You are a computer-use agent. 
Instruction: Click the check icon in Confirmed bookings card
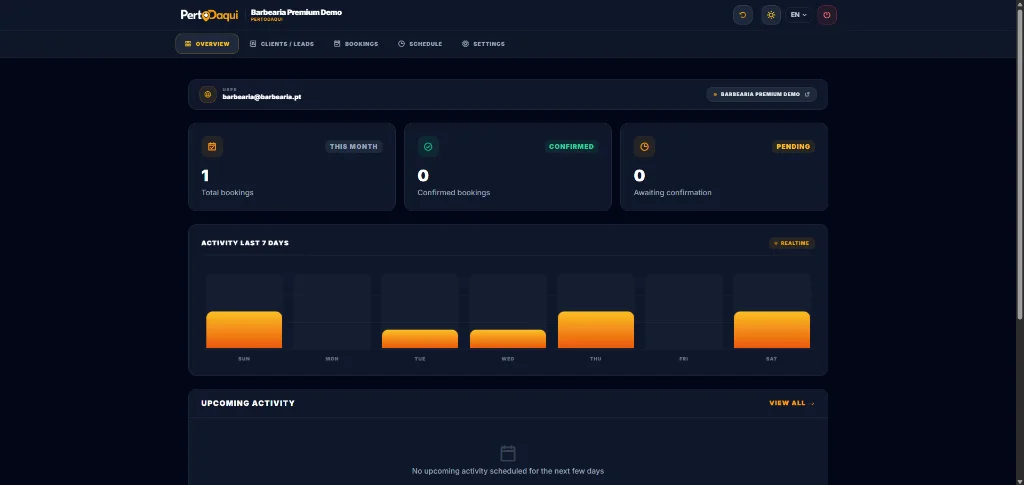tap(428, 147)
